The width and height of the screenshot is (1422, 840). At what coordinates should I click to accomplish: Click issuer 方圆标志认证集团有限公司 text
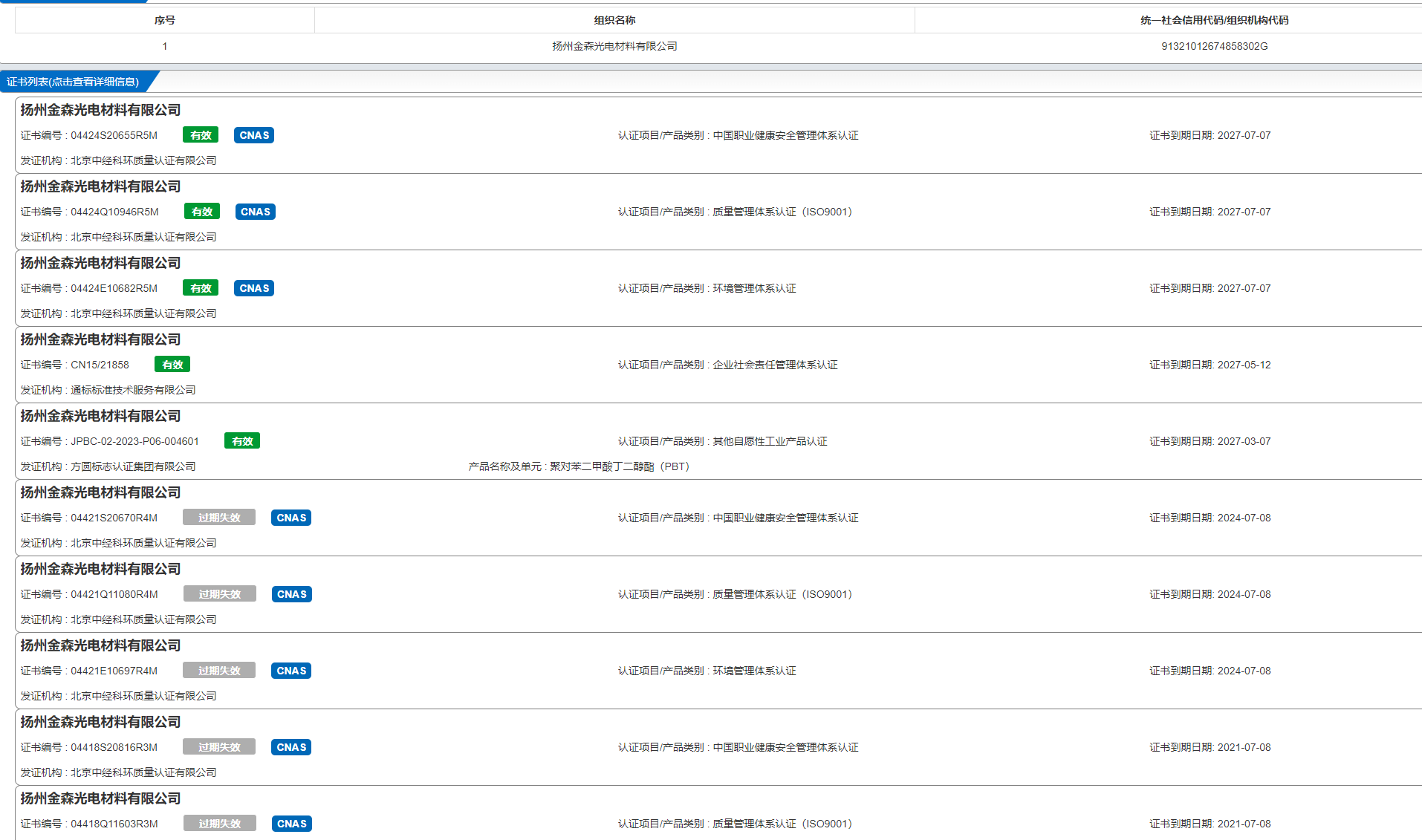pos(133,466)
